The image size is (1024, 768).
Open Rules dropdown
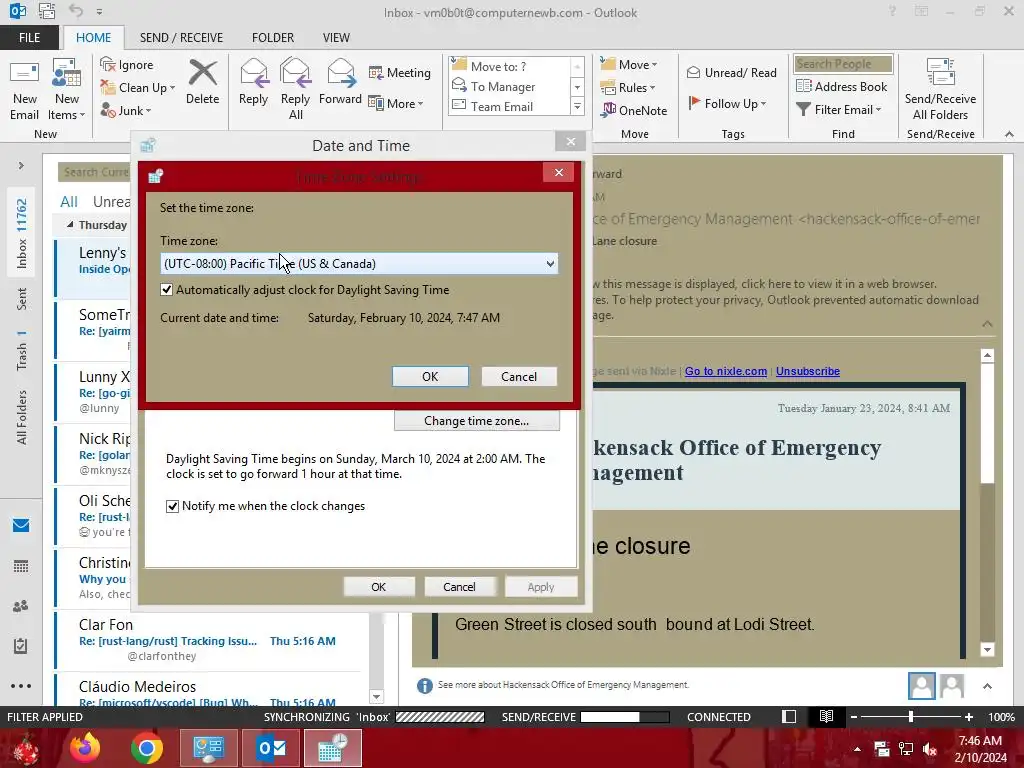(x=628, y=88)
